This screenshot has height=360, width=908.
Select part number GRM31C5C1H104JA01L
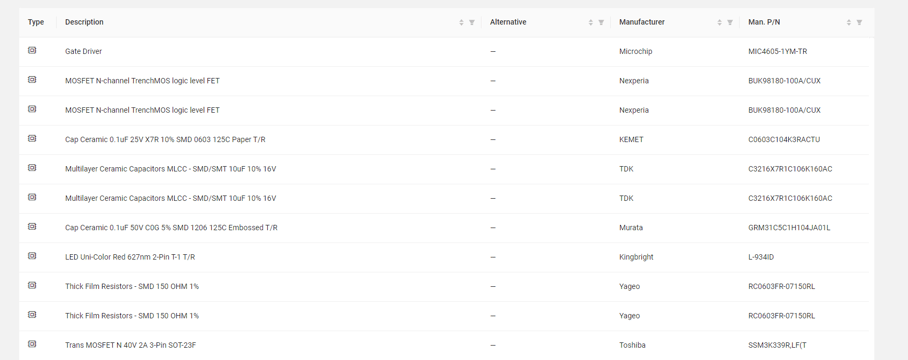tap(789, 227)
